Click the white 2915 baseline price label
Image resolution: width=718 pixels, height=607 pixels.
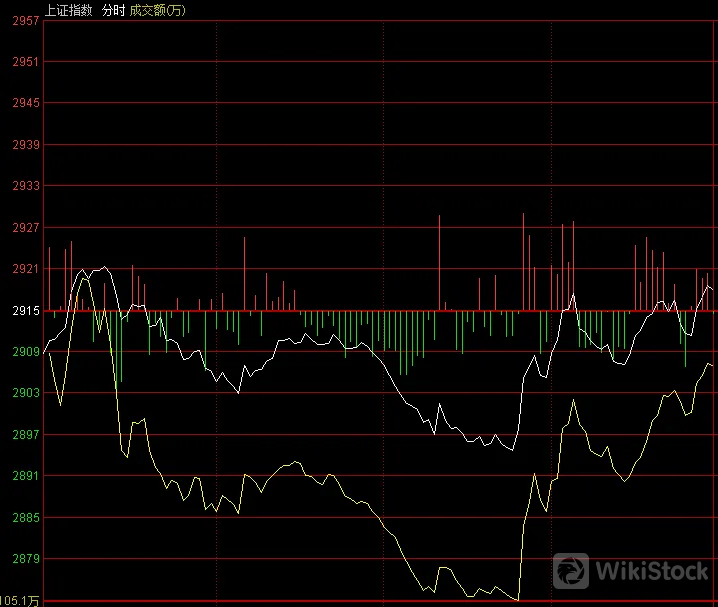tap(26, 311)
